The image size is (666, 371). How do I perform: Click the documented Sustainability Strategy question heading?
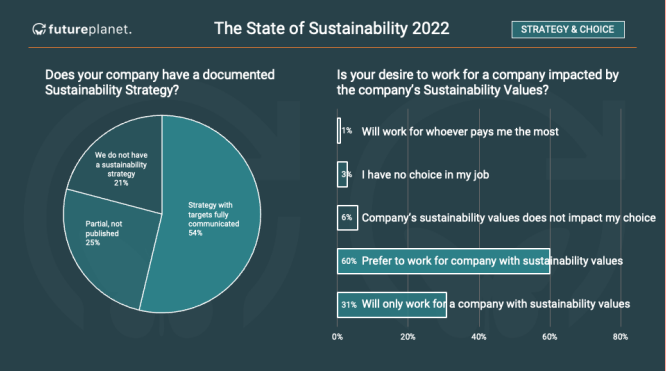pyautogui.click(x=160, y=82)
